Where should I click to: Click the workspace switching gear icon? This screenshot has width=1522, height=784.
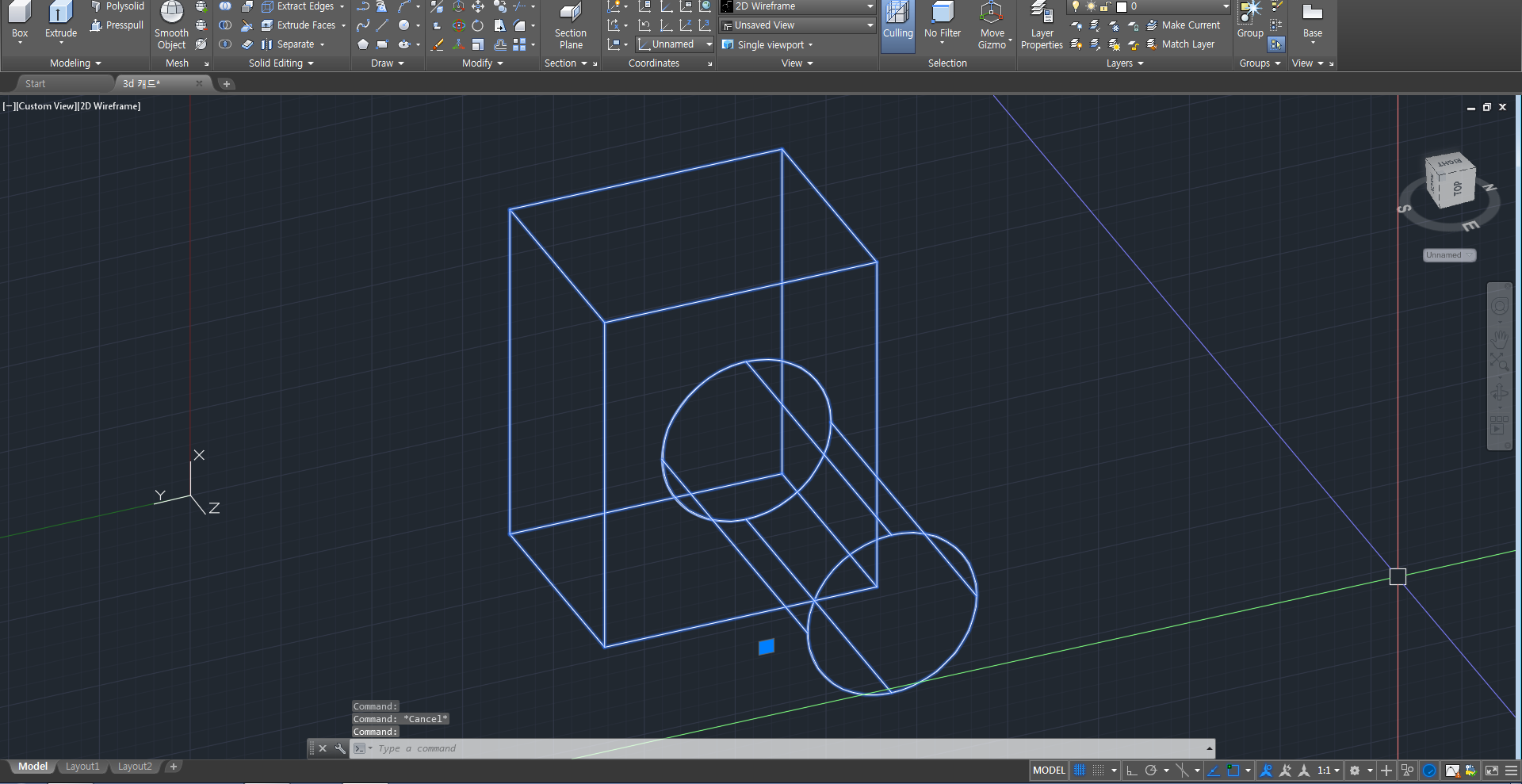point(1355,771)
